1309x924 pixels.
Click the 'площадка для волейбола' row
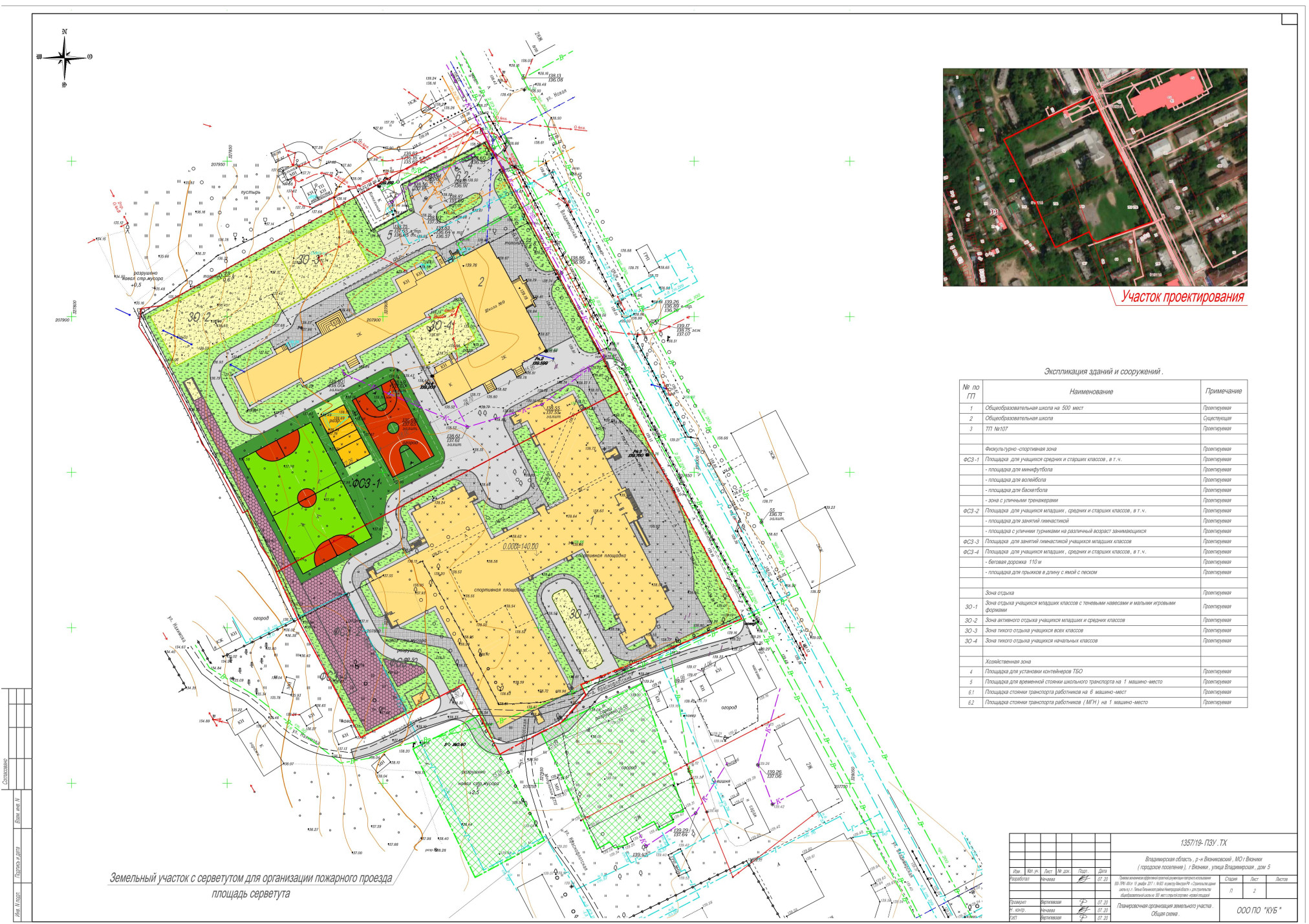(x=1103, y=480)
